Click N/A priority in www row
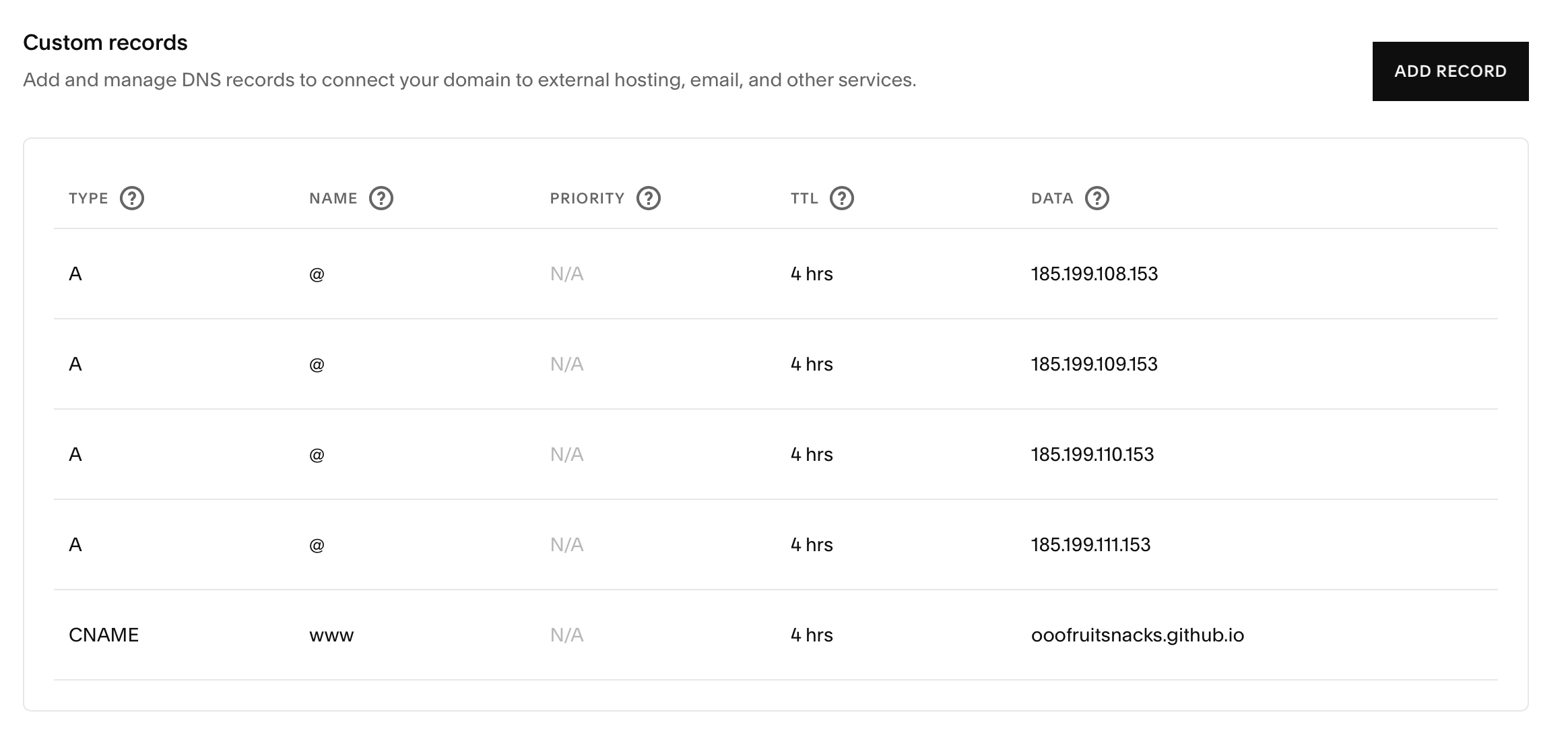The image size is (1568, 756). click(566, 635)
